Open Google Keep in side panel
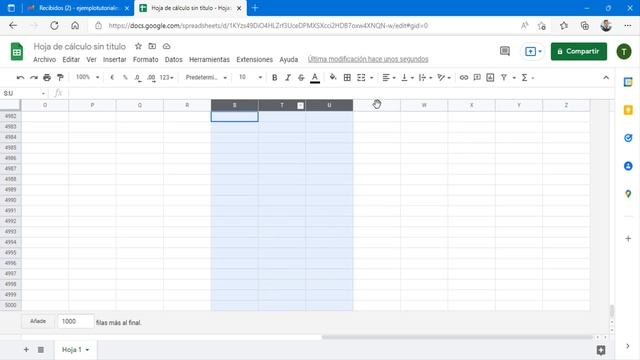Viewport: 640px width, 360px height. pyautogui.click(x=628, y=110)
